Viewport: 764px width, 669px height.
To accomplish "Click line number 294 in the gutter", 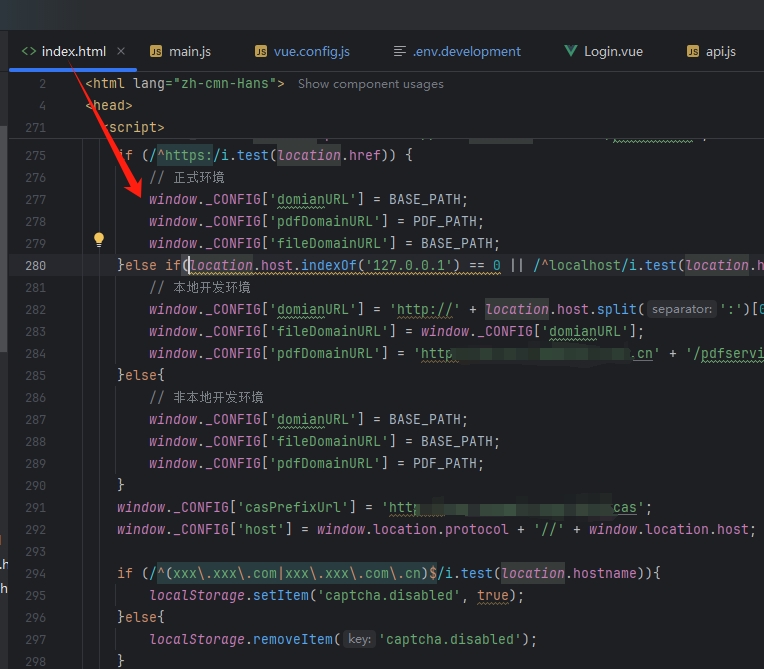I will tap(35, 573).
